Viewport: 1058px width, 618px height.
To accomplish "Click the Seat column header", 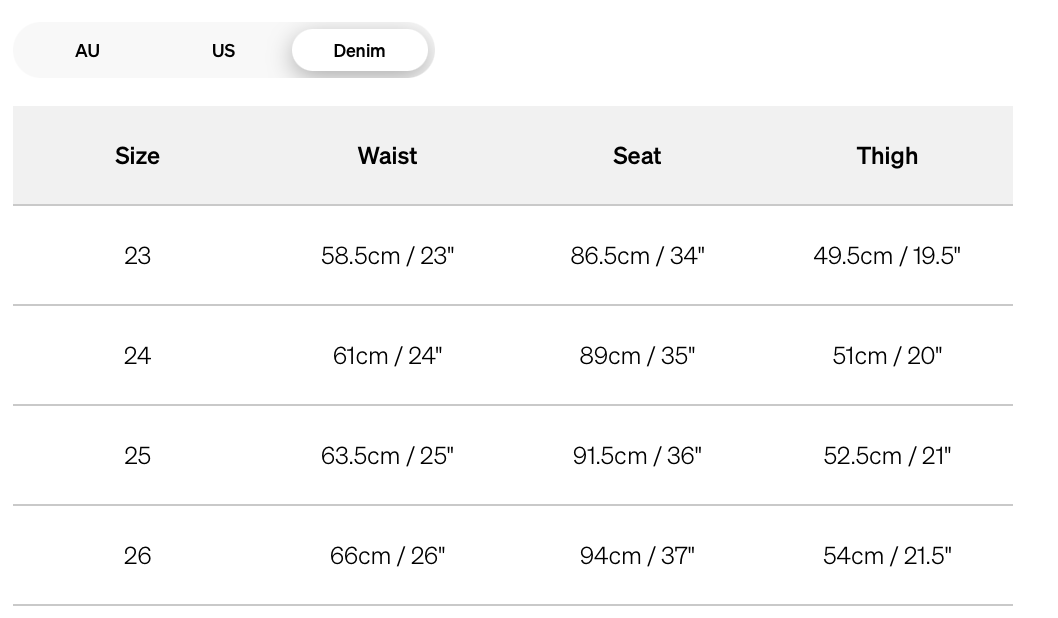I will pyautogui.click(x=637, y=156).
